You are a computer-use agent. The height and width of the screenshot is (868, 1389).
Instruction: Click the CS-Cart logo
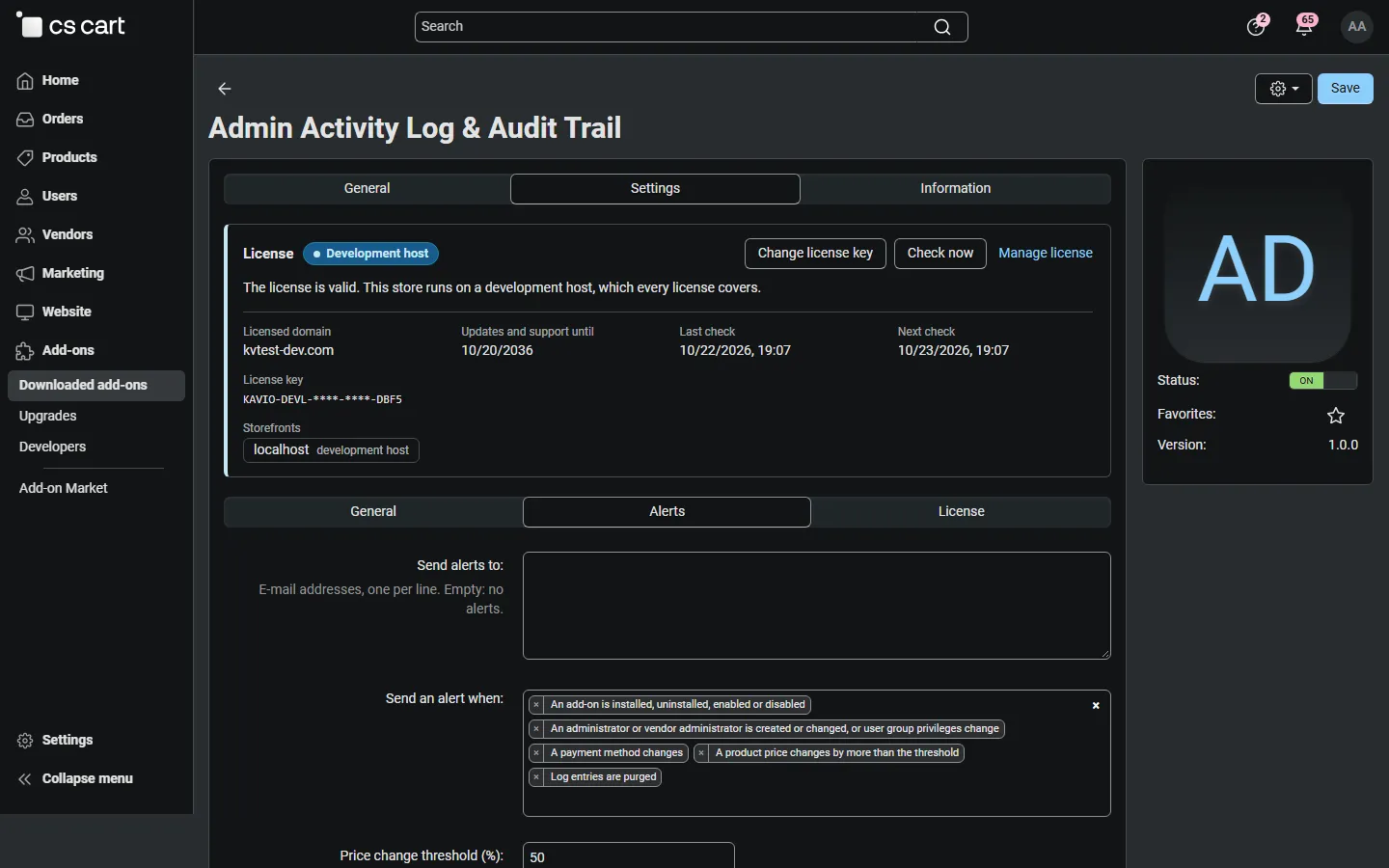(x=71, y=26)
